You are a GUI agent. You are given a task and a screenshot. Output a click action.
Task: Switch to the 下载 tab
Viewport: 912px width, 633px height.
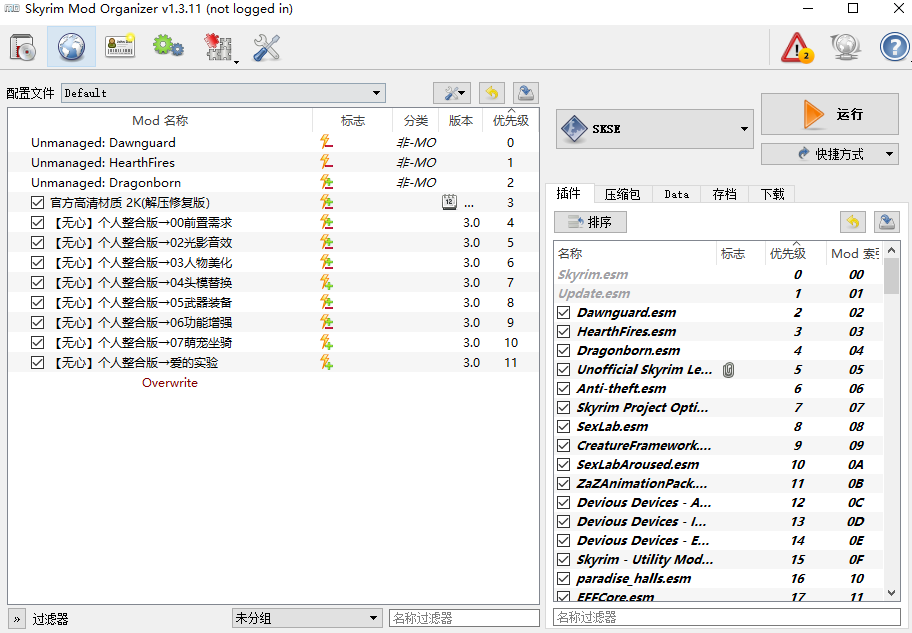772,194
